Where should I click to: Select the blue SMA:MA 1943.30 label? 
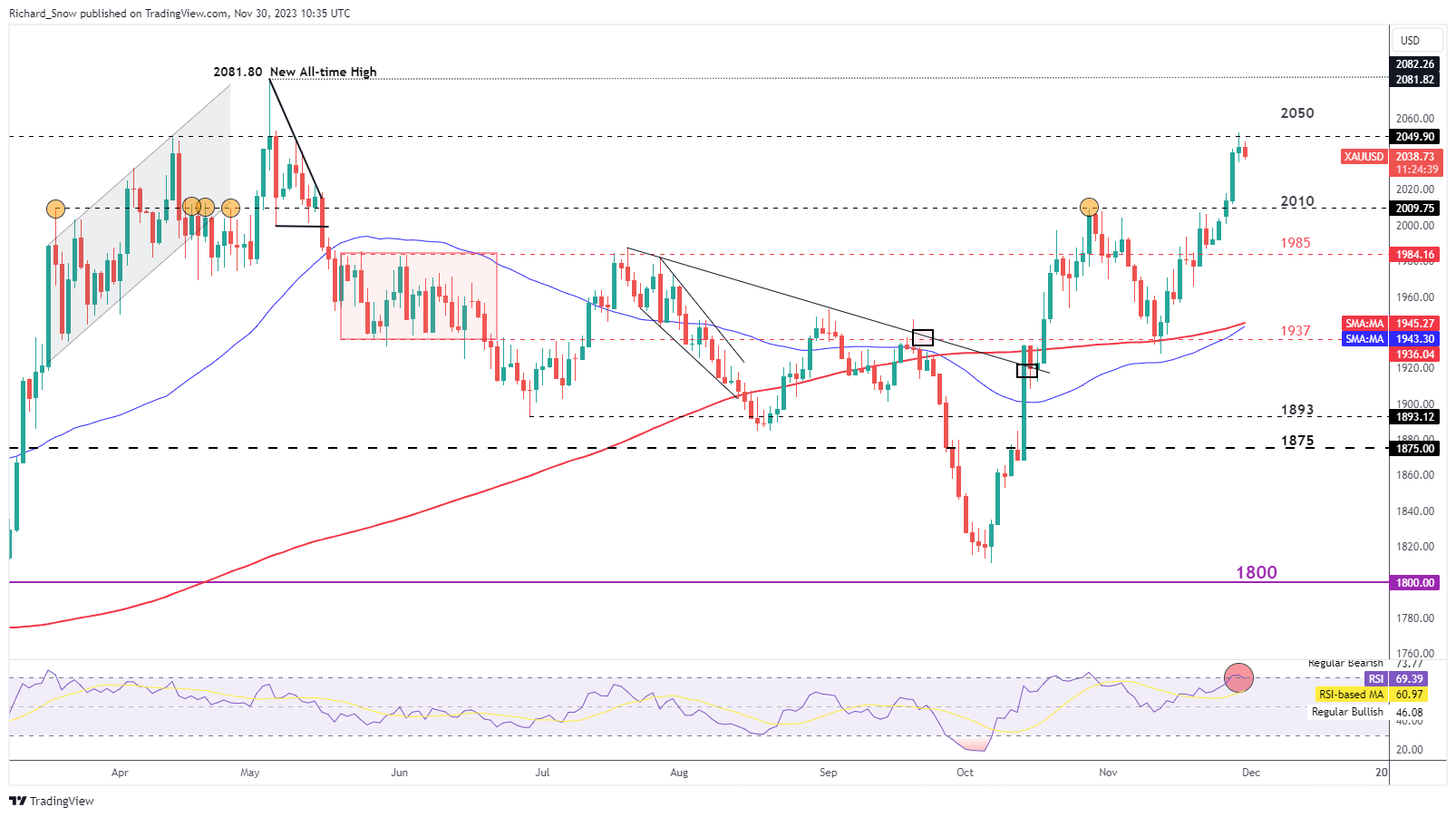pyautogui.click(x=1390, y=339)
